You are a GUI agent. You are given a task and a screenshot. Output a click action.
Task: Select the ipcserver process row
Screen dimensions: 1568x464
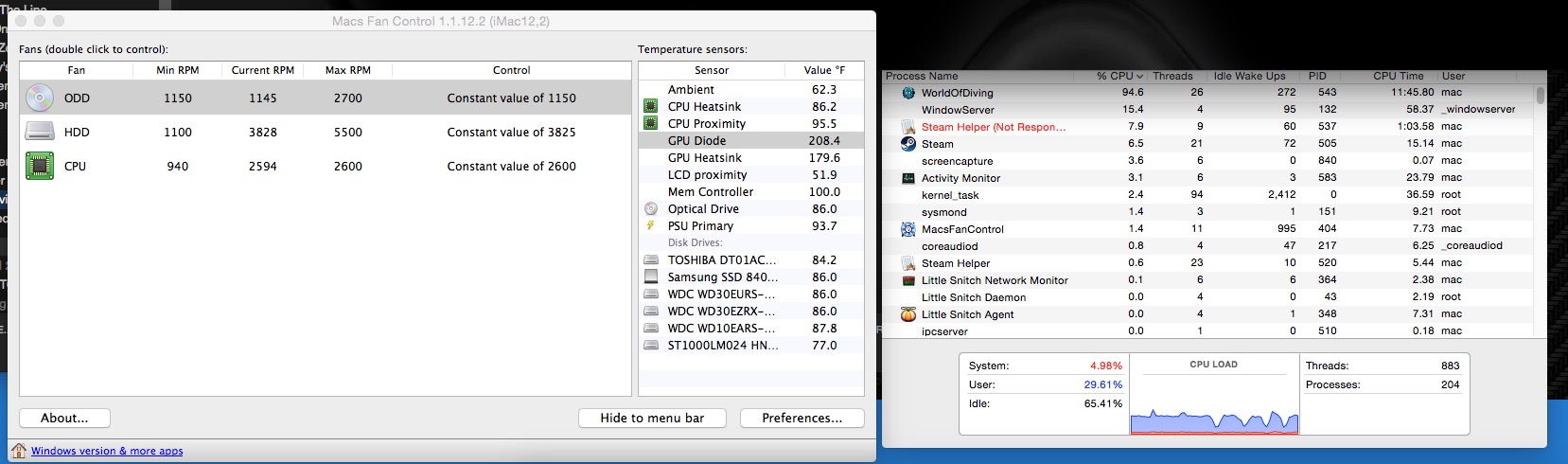pos(1209,330)
